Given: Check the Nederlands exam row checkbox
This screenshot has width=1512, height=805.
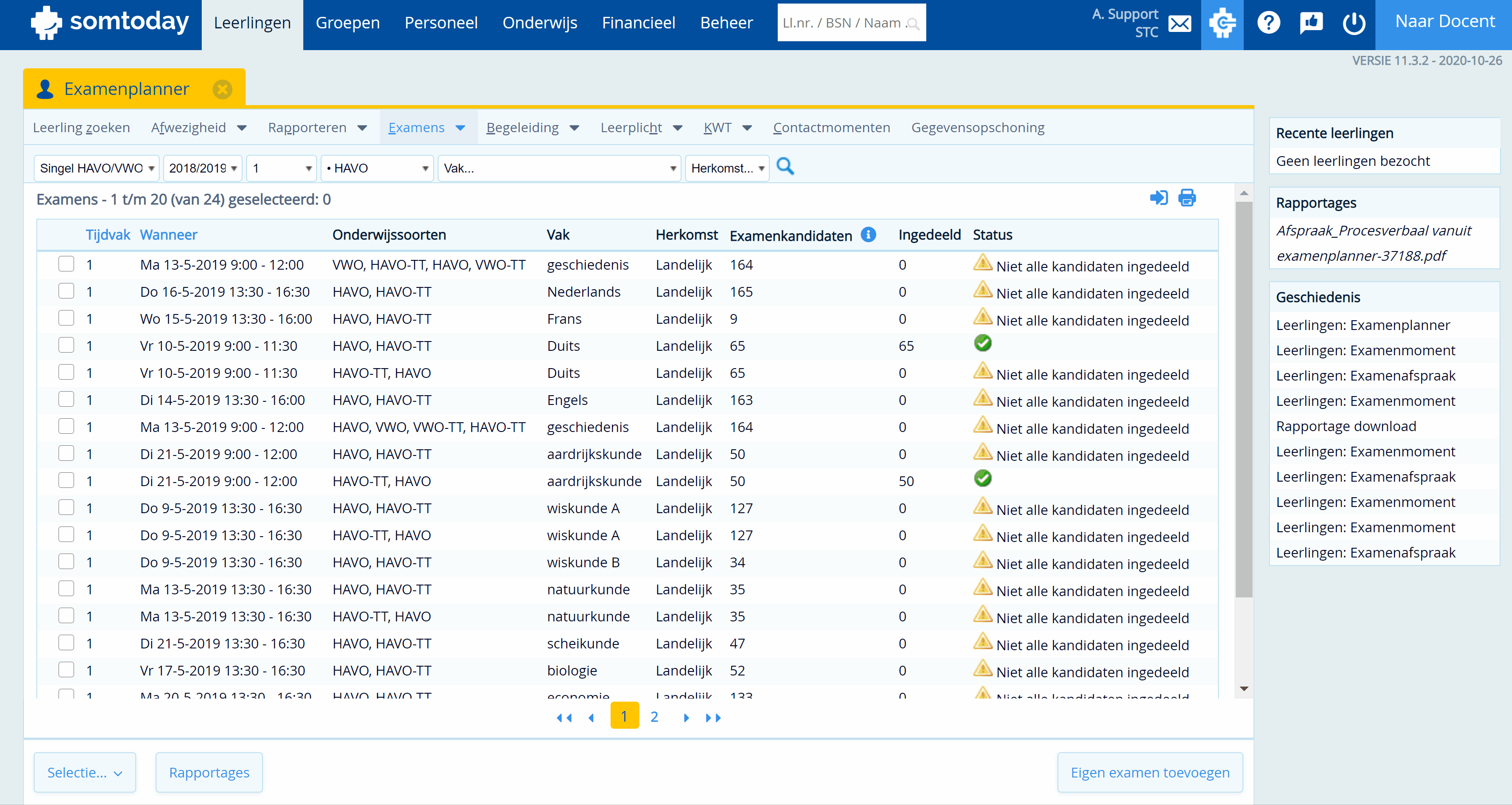Looking at the screenshot, I should point(67,291).
